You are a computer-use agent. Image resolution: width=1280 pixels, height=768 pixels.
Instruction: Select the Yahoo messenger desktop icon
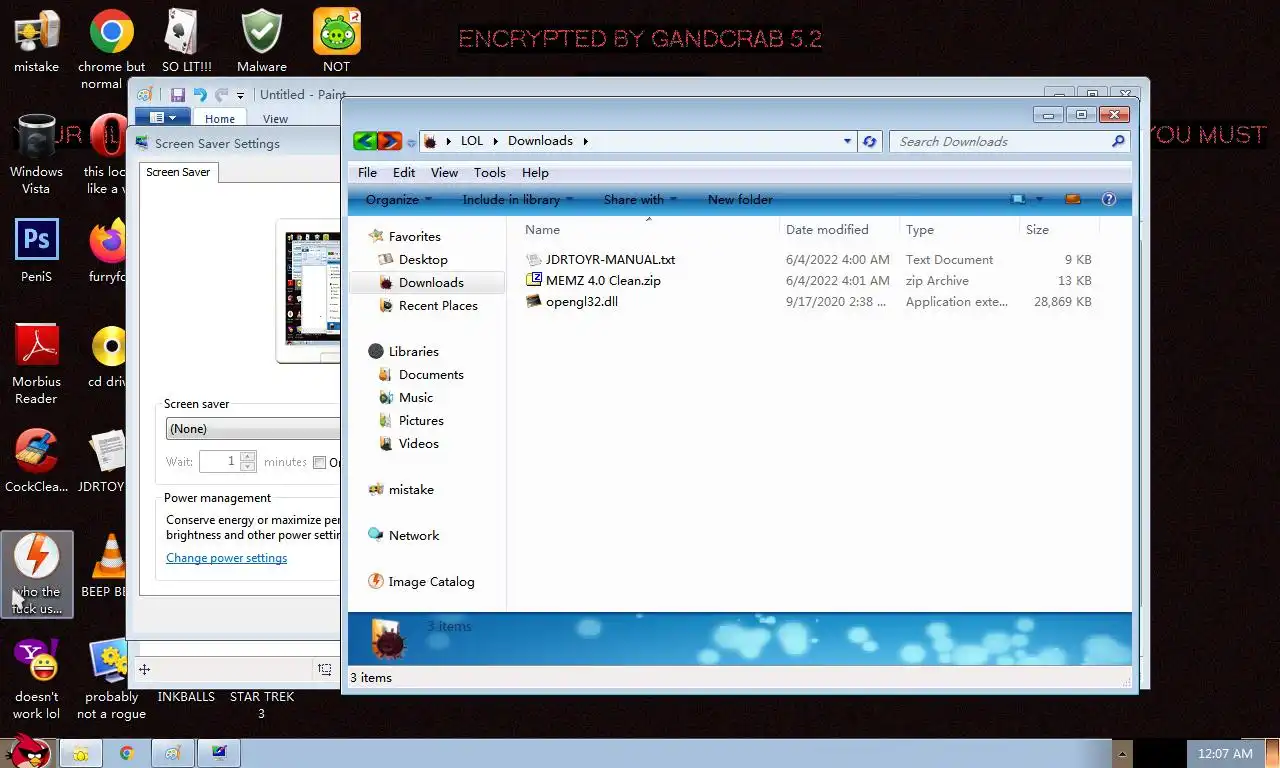pyautogui.click(x=36, y=661)
